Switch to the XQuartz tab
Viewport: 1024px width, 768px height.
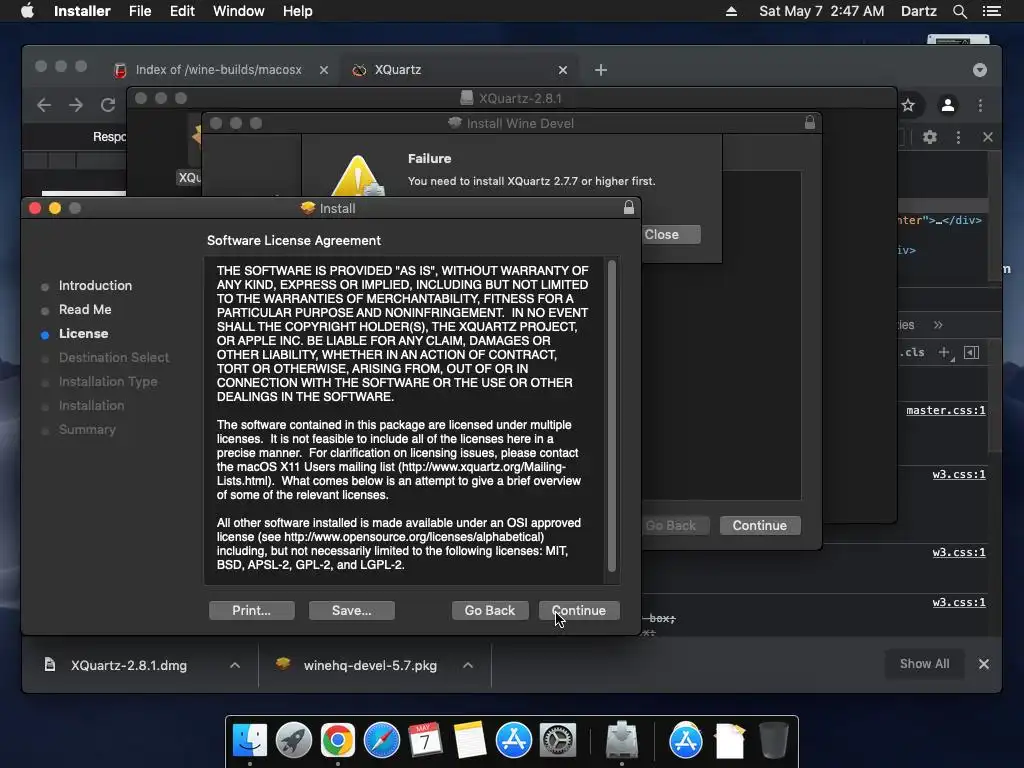(460, 70)
